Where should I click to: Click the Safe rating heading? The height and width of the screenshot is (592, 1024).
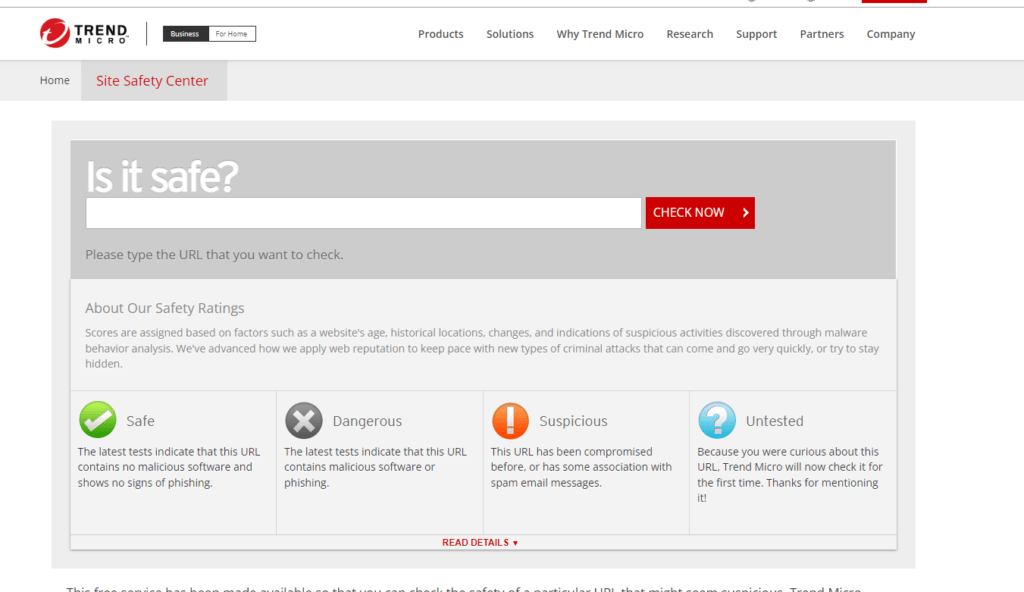pos(140,421)
